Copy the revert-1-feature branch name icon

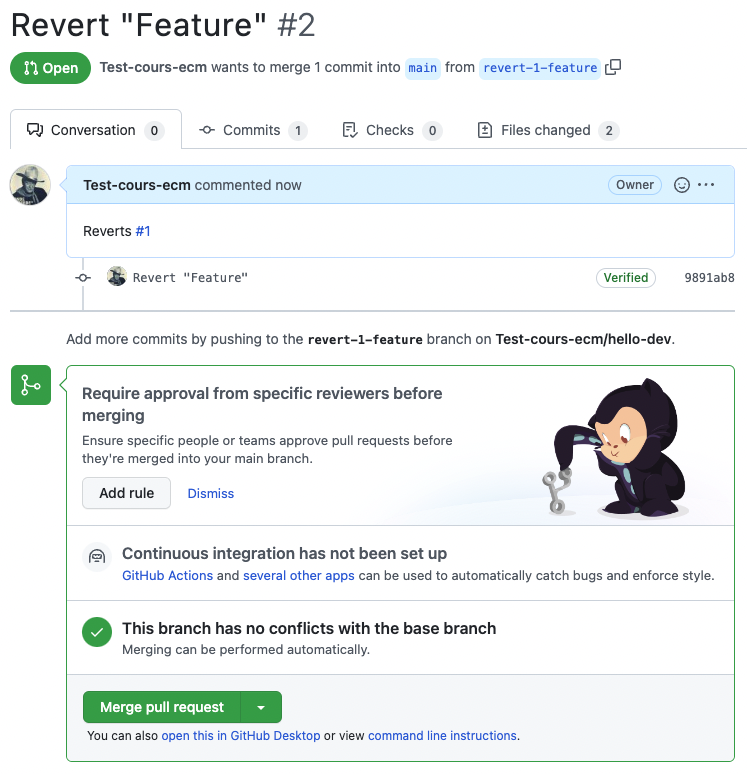[x=614, y=68]
